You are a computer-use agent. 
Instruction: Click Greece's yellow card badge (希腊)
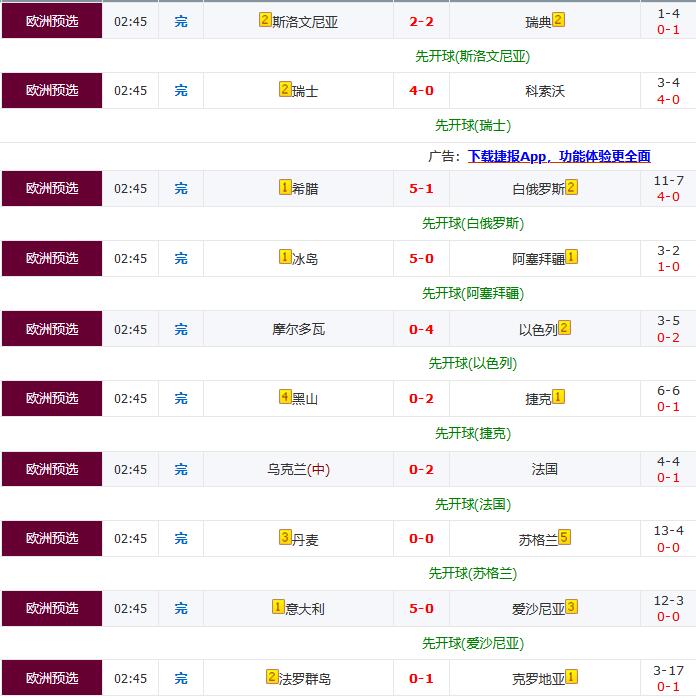285,187
